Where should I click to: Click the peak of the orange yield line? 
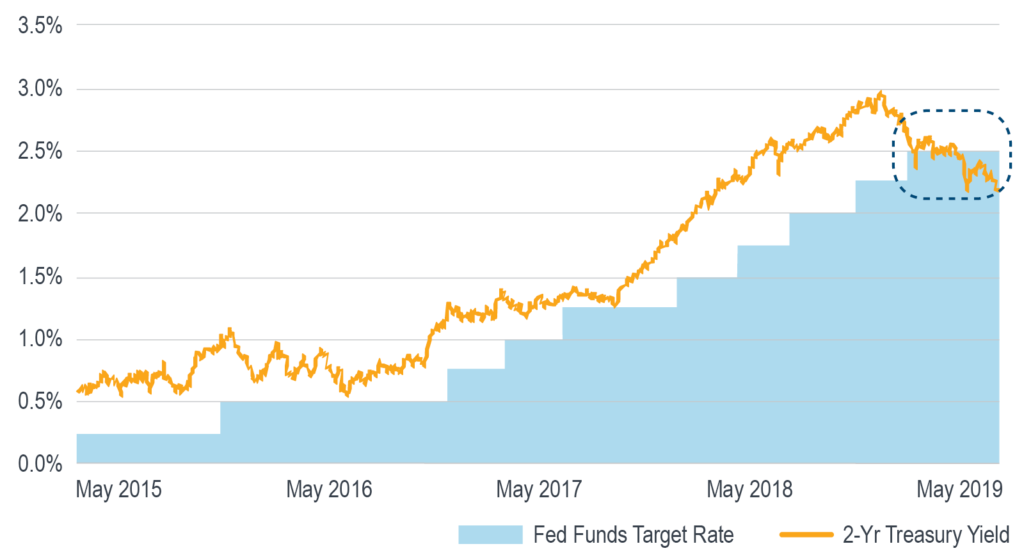click(880, 93)
